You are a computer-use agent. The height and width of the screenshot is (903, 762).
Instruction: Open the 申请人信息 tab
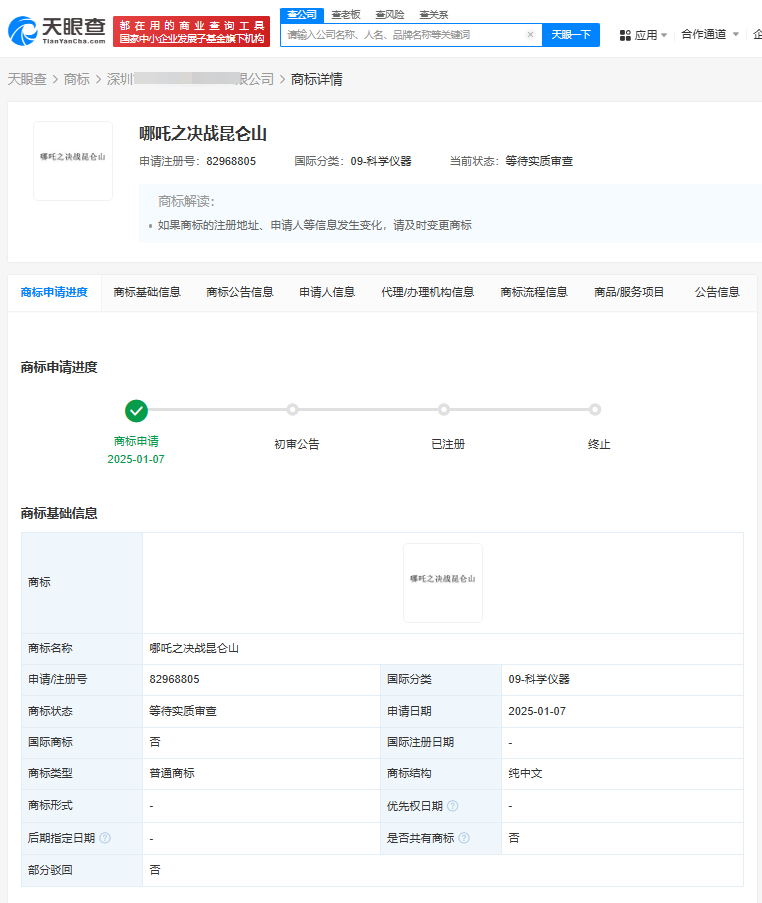click(x=327, y=292)
